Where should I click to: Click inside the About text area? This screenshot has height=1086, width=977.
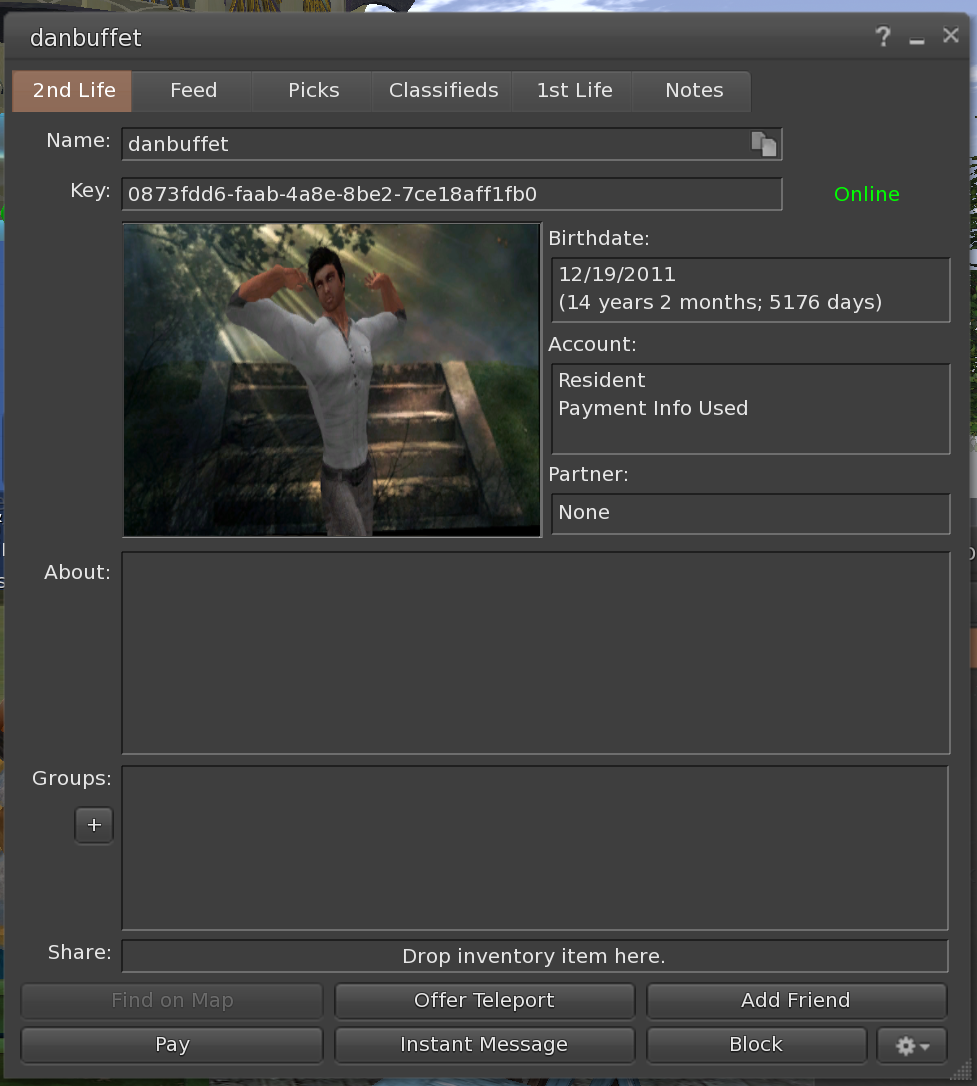[536, 650]
